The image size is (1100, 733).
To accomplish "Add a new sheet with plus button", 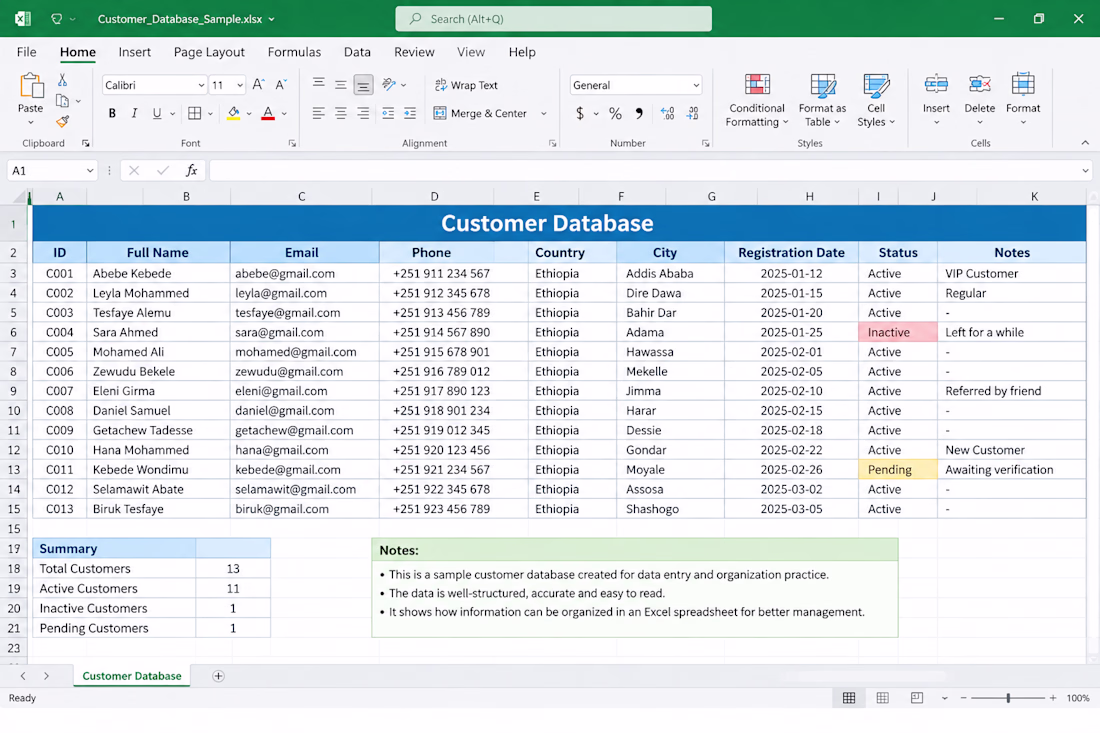I will [218, 676].
